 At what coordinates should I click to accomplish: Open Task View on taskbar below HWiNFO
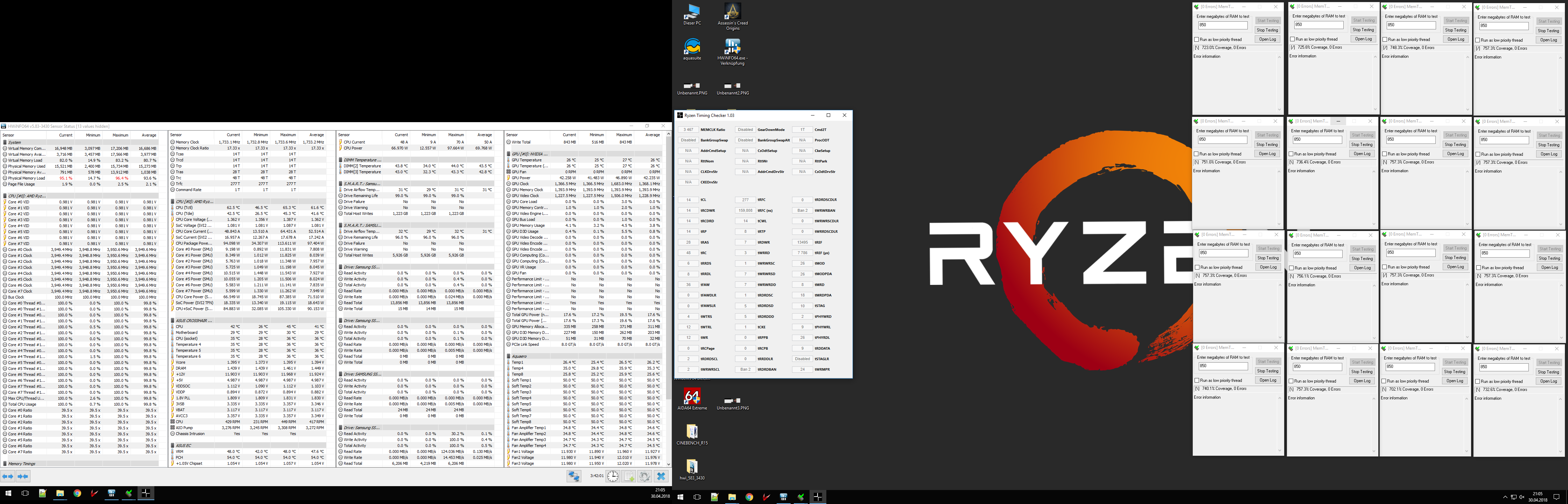(x=26, y=493)
